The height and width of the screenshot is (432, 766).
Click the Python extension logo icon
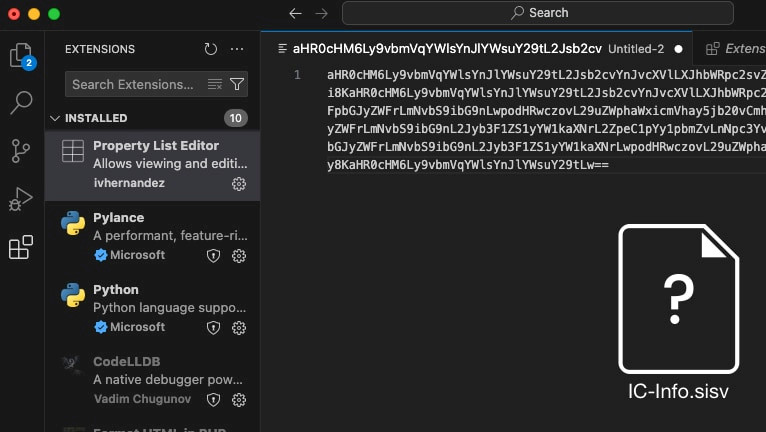[73, 295]
